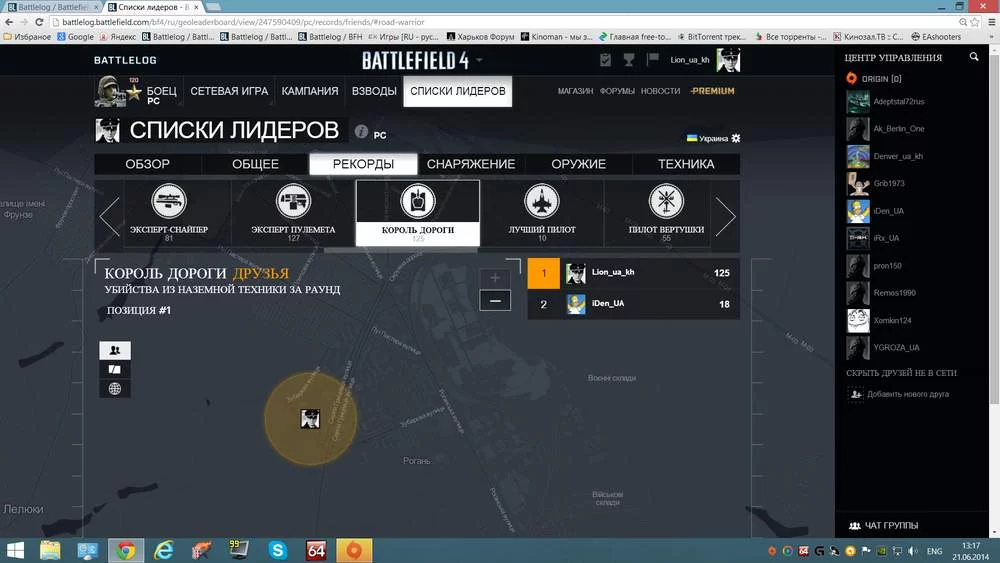Show previous record categories with left arrow
The height and width of the screenshot is (563, 1000).
click(x=109, y=217)
